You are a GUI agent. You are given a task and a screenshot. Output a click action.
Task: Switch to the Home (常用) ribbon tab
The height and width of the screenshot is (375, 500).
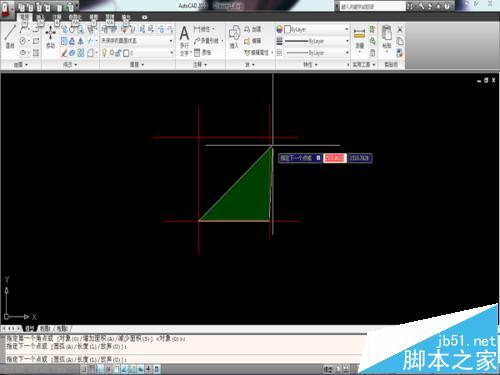25,17
